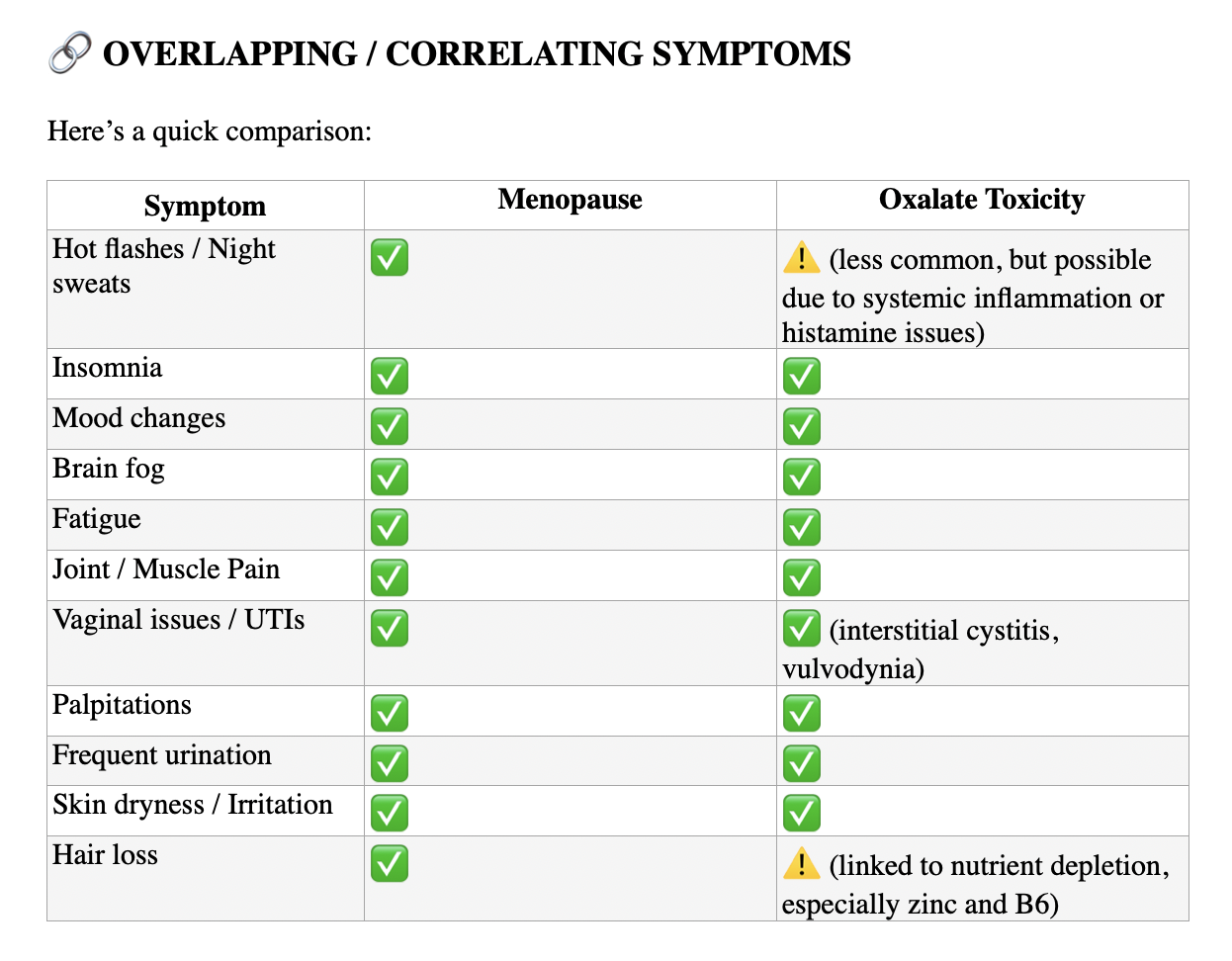Screen dimensions: 1232x961
Task: Click the Symptom column header
Action: 205,206
